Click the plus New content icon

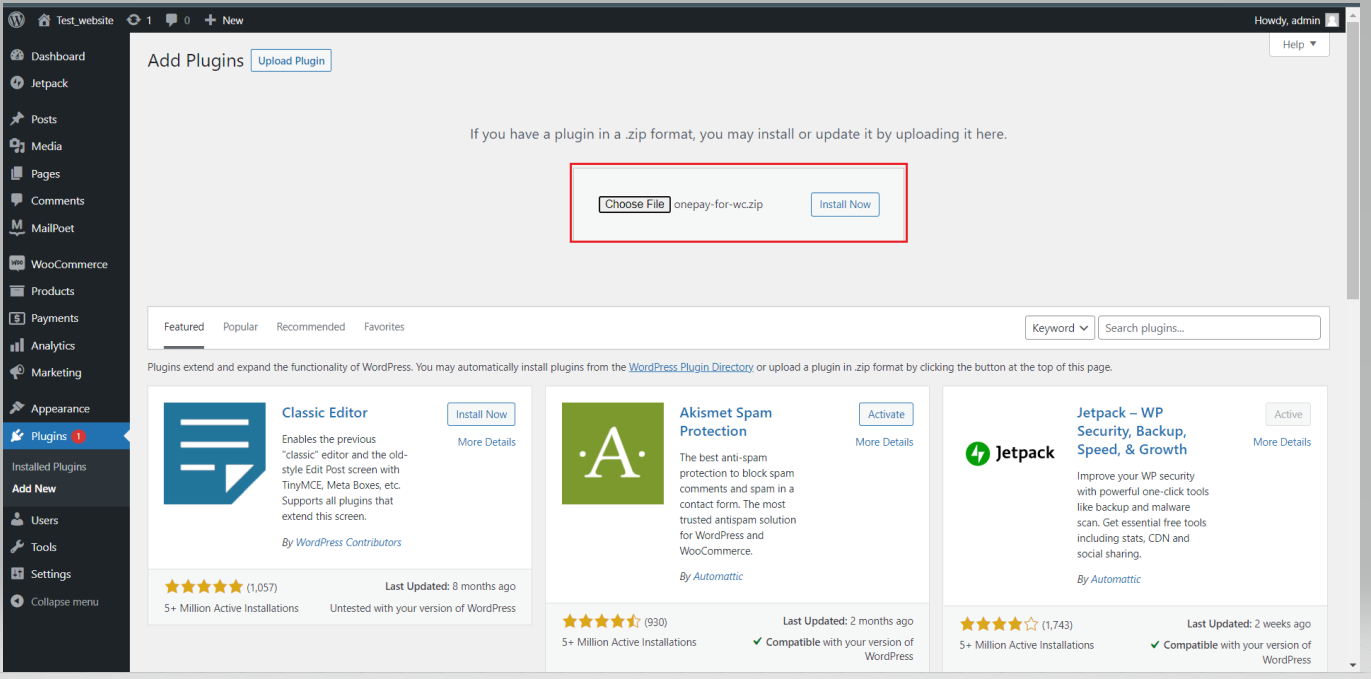[x=210, y=20]
